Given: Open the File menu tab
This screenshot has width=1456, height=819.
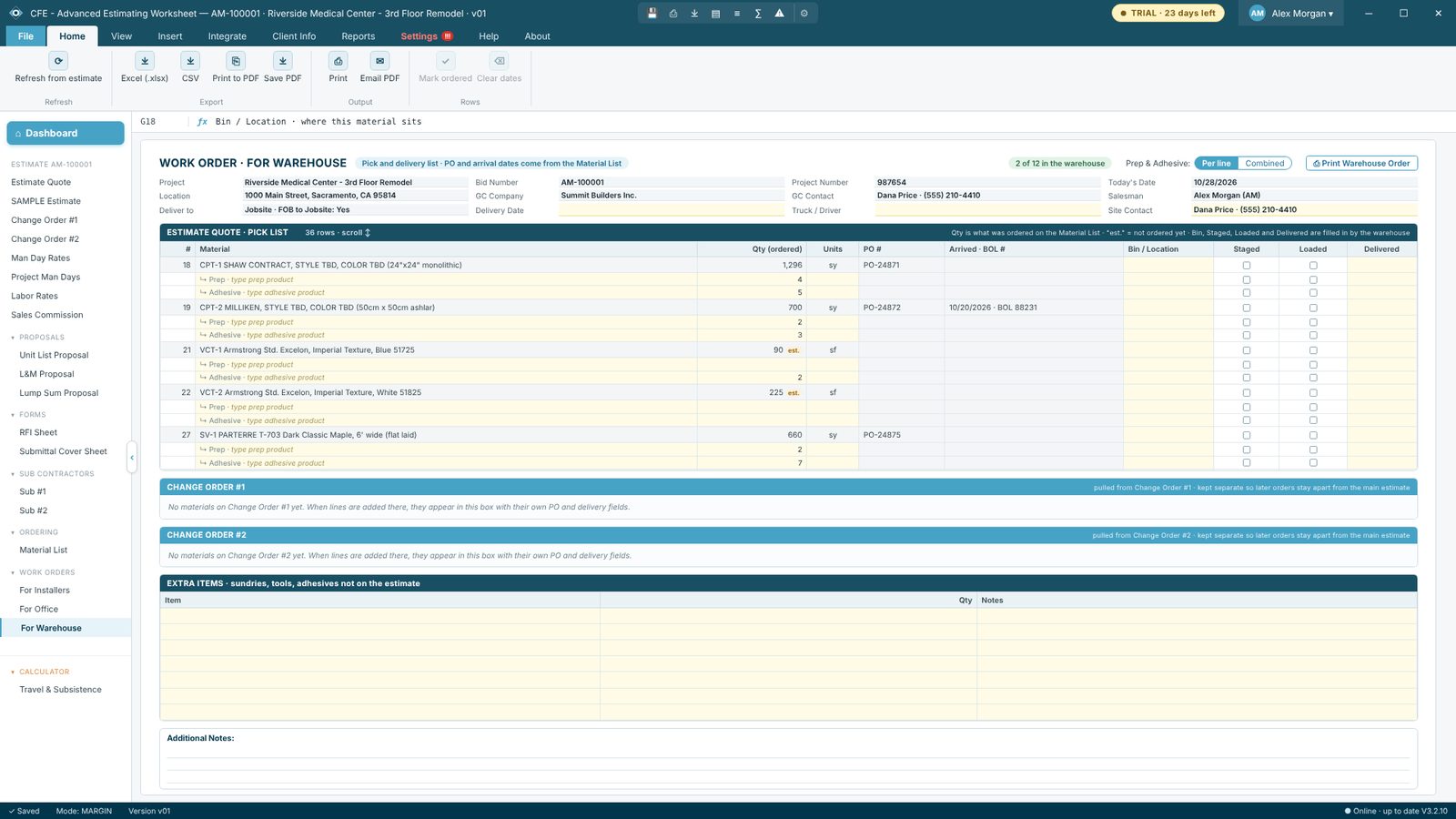Looking at the screenshot, I should [x=25, y=36].
